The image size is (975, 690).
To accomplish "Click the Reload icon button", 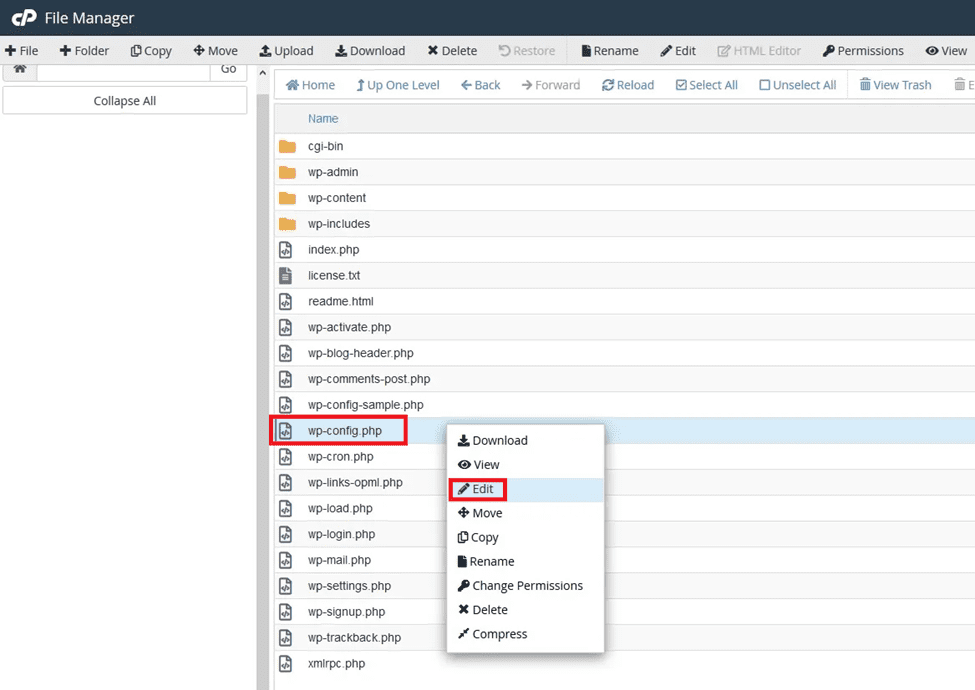I will [x=608, y=85].
